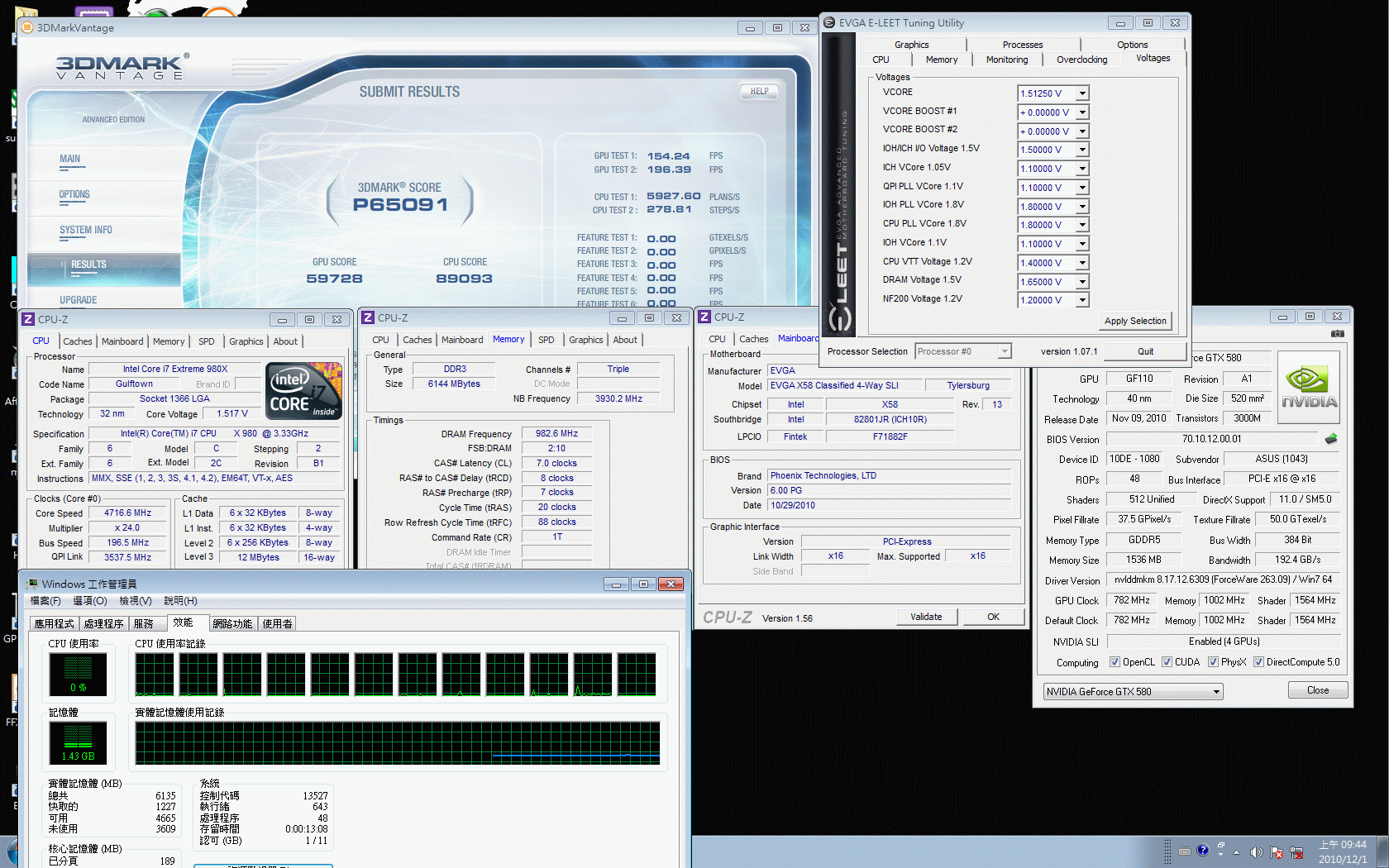Open OPTIONS in 3DMark sidebar
Screen dimensions: 1389x868
(x=74, y=194)
